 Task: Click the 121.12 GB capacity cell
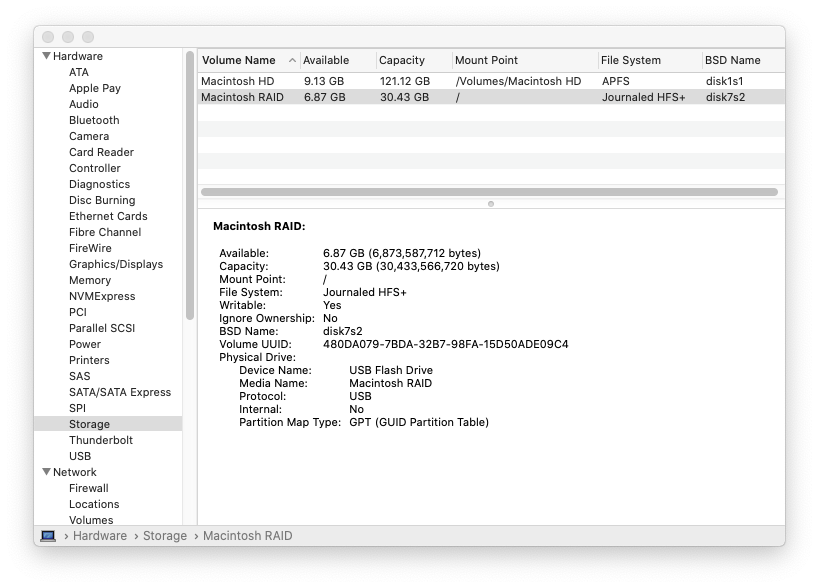tap(405, 81)
